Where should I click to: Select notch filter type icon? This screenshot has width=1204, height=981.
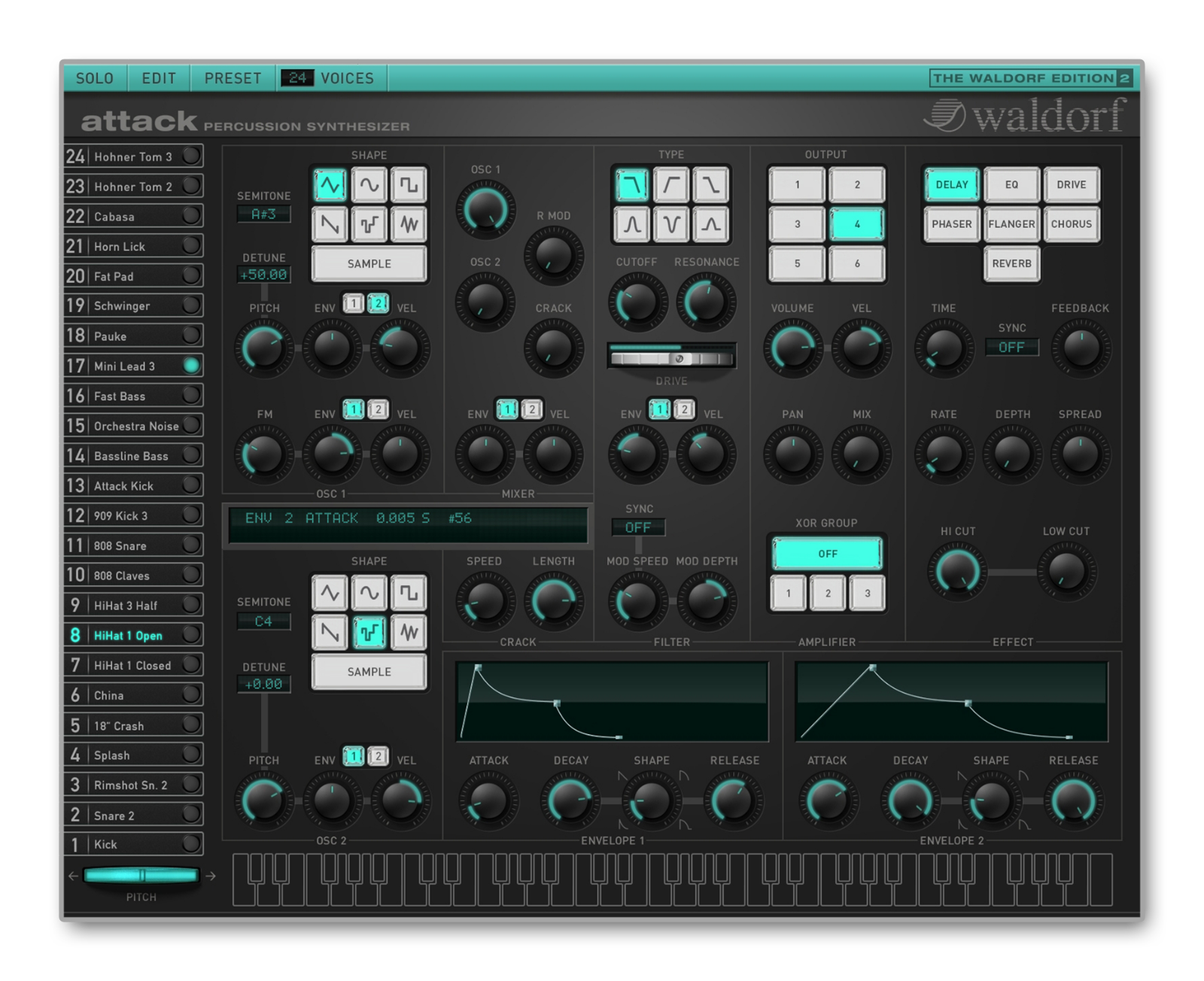click(x=670, y=224)
